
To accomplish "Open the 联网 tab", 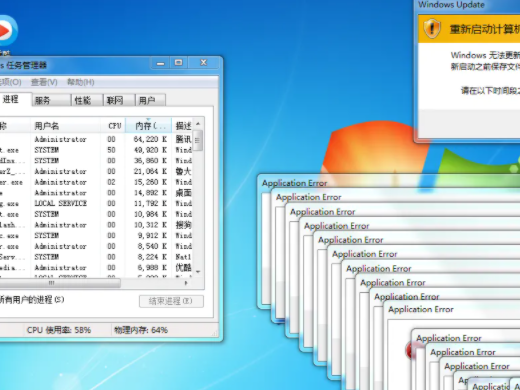I will click(x=119, y=100).
